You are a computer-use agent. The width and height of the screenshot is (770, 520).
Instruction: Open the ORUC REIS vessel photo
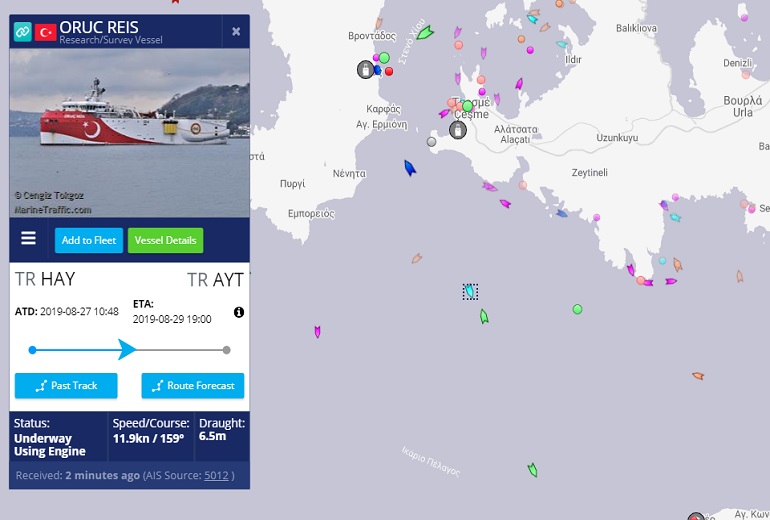tap(130, 133)
